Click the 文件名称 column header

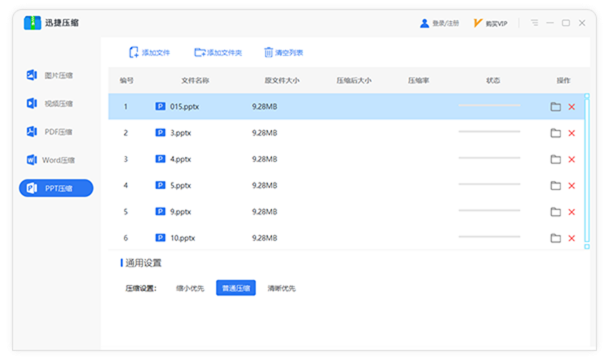click(x=195, y=81)
